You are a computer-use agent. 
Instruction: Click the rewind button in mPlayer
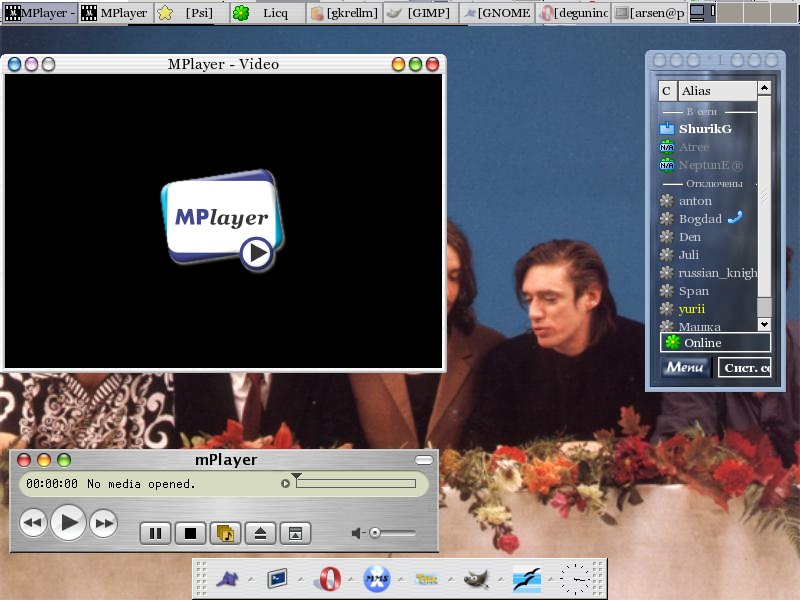click(x=33, y=523)
